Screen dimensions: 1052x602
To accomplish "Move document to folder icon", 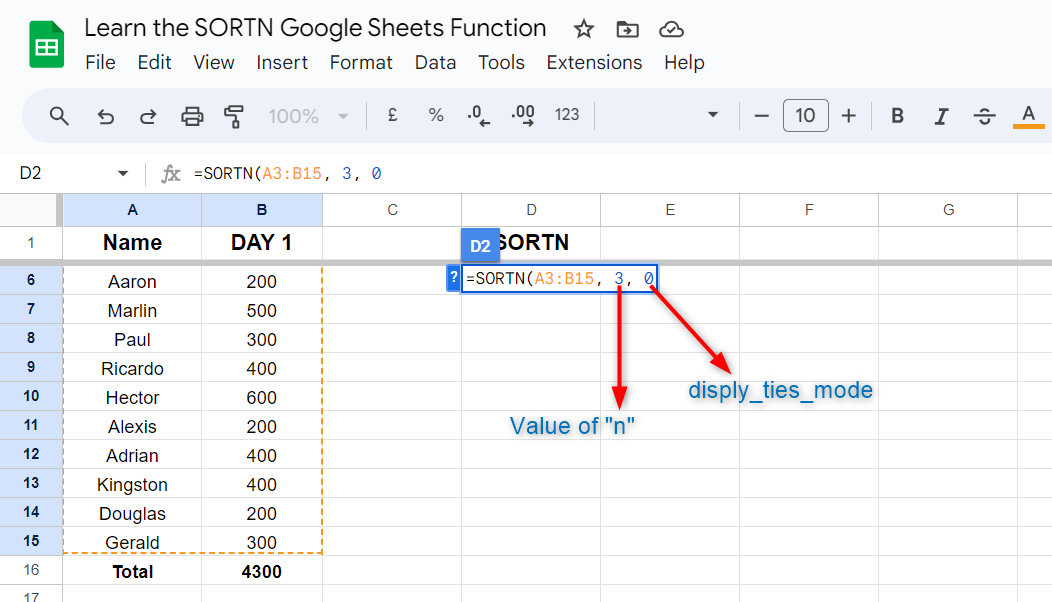I will [627, 29].
